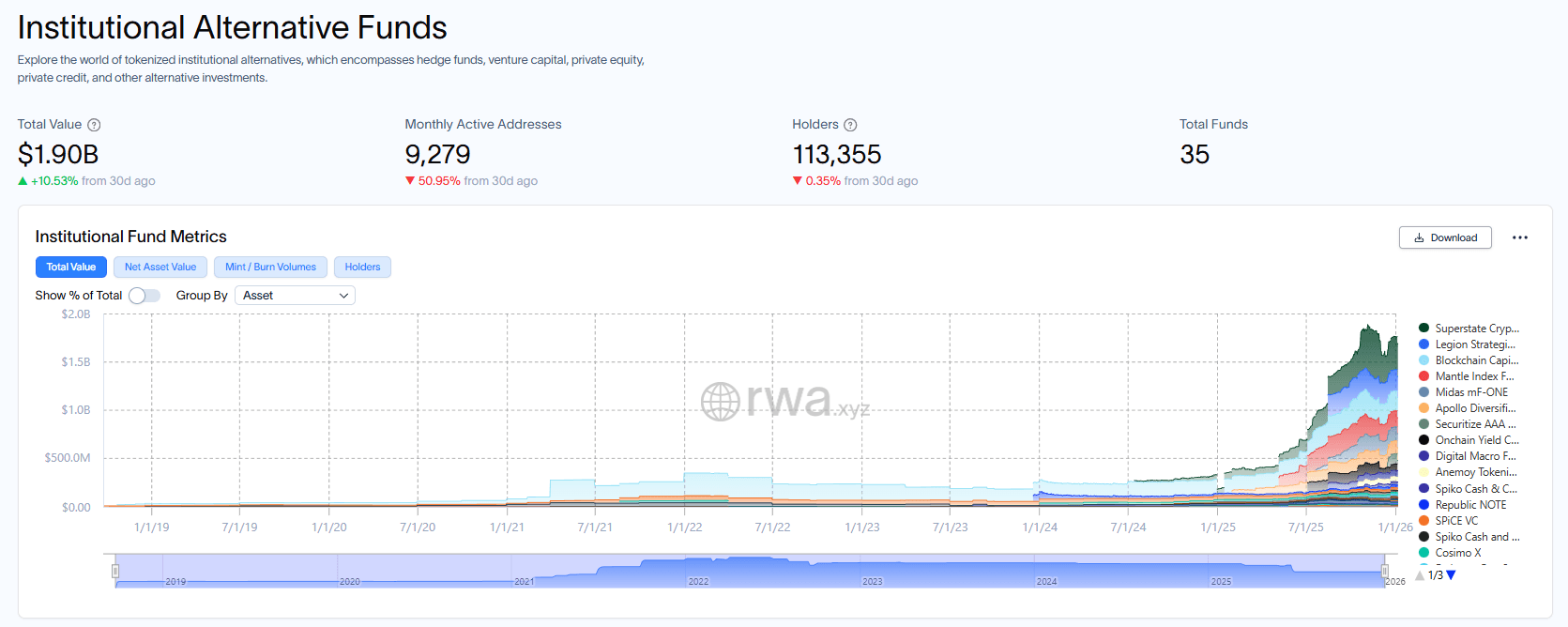The width and height of the screenshot is (1568, 627).
Task: Click the 1/3 legend page indicator
Action: 1436,575
